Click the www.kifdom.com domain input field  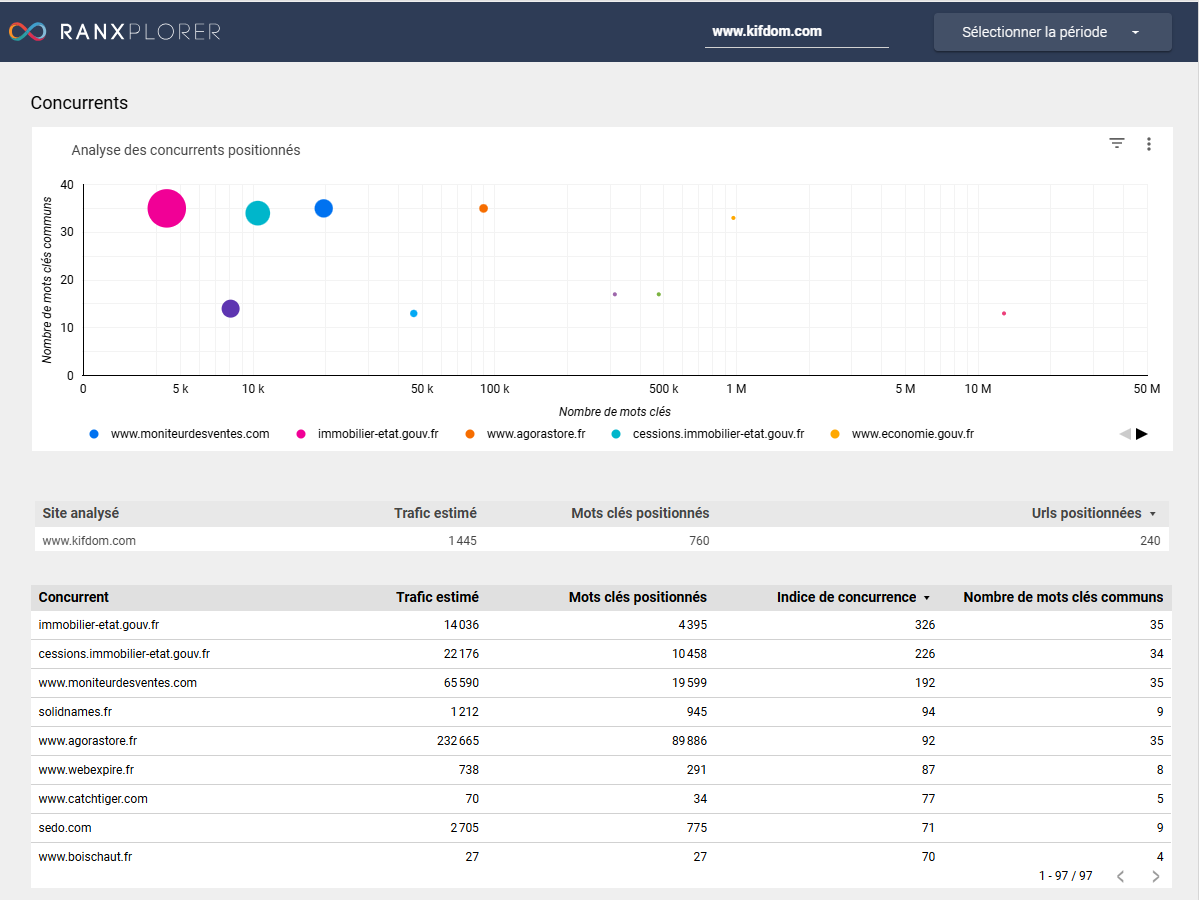pos(796,31)
